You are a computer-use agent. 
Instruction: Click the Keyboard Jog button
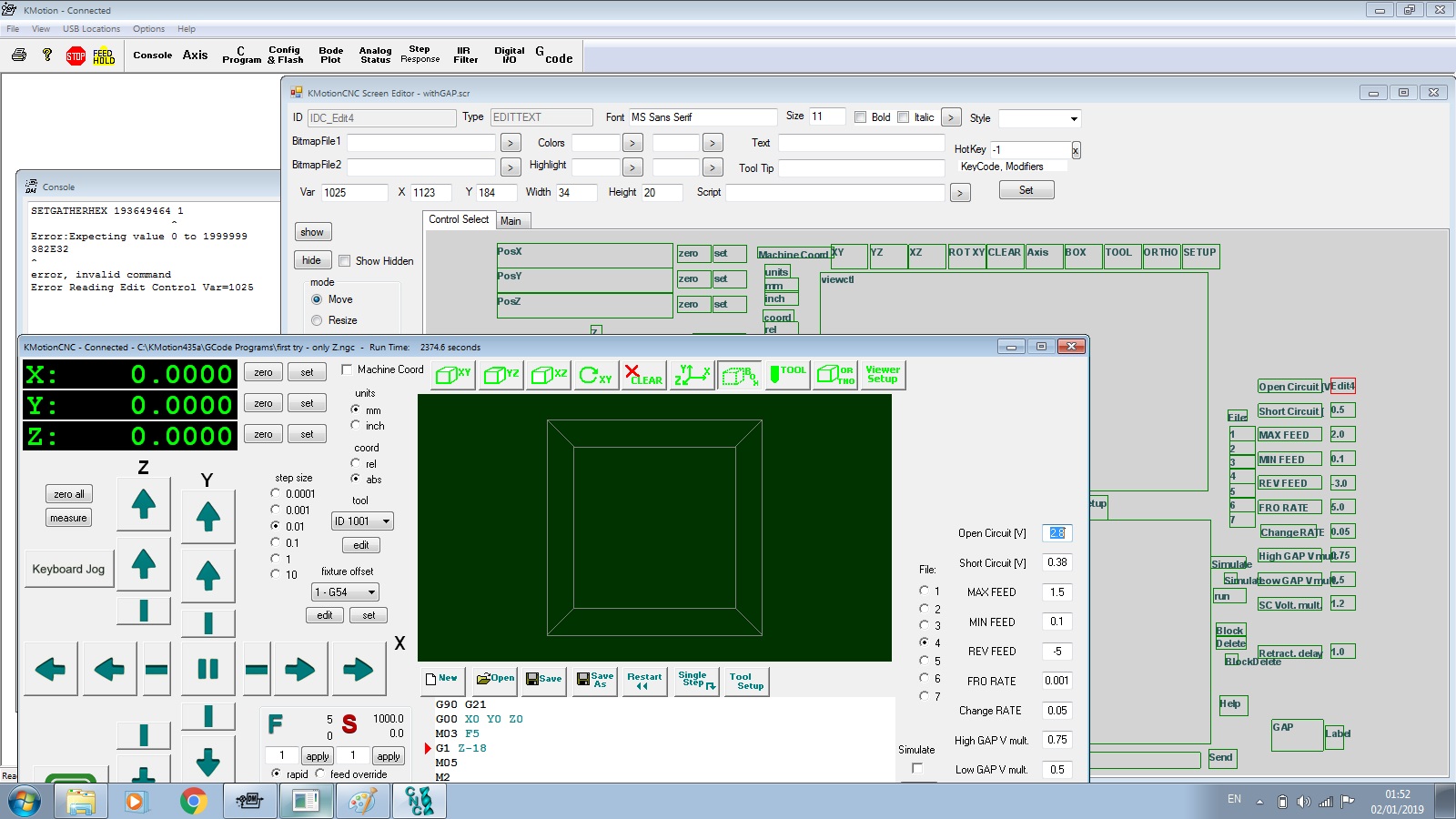(68, 570)
